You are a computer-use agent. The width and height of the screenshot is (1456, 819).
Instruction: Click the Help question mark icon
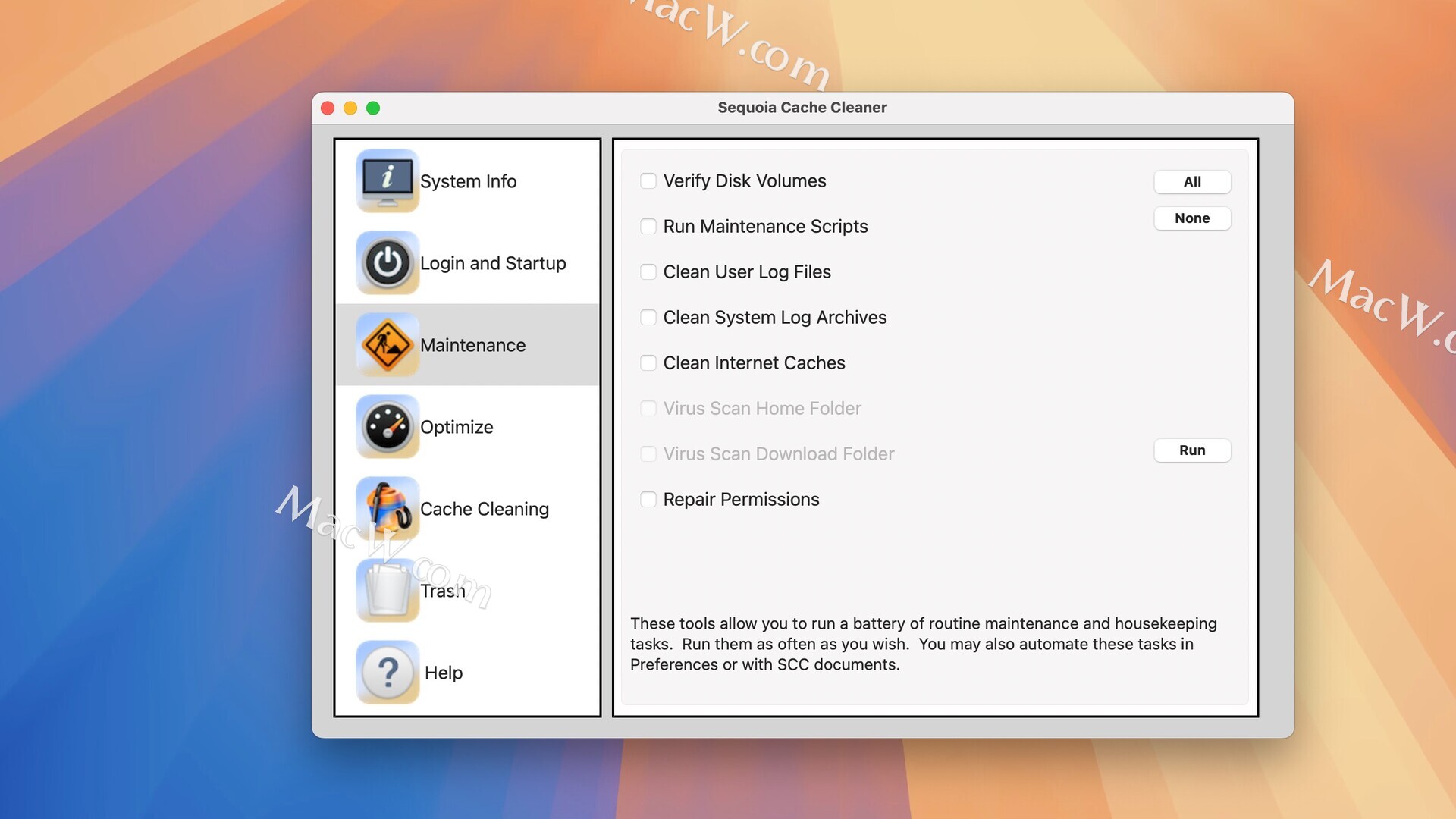388,672
